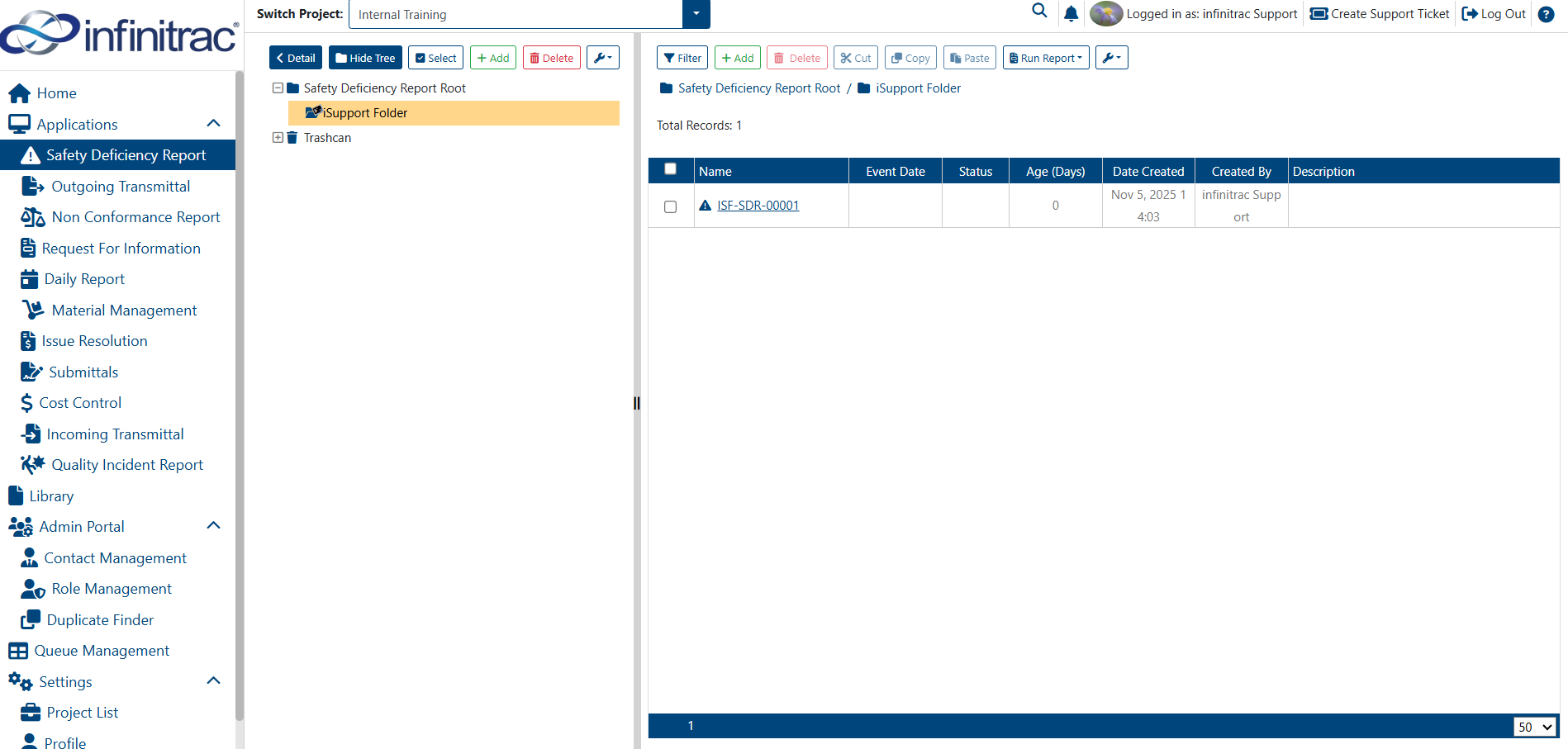This screenshot has width=1568, height=749.
Task: Click the Detail back button
Action: (296, 58)
